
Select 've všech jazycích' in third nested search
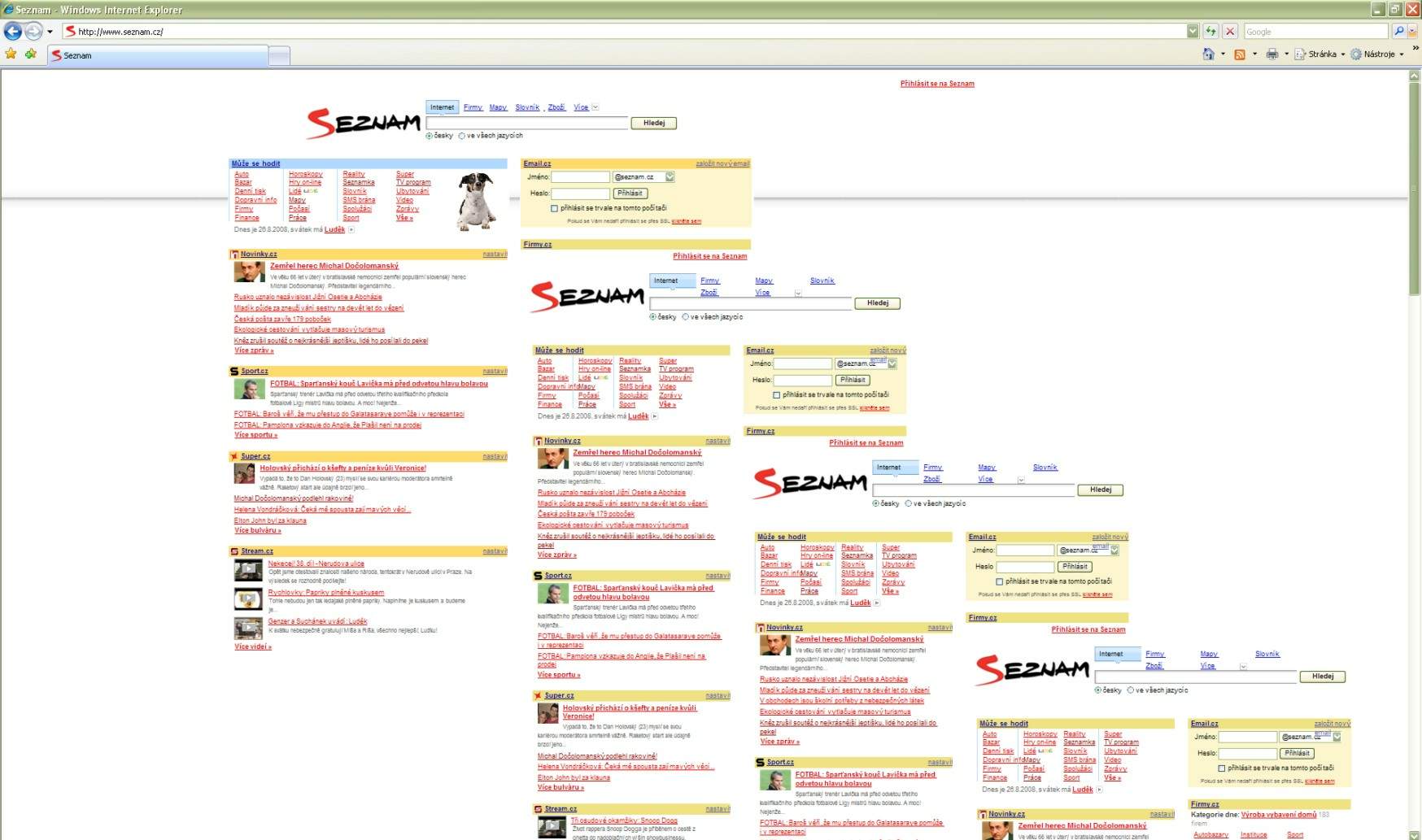909,503
